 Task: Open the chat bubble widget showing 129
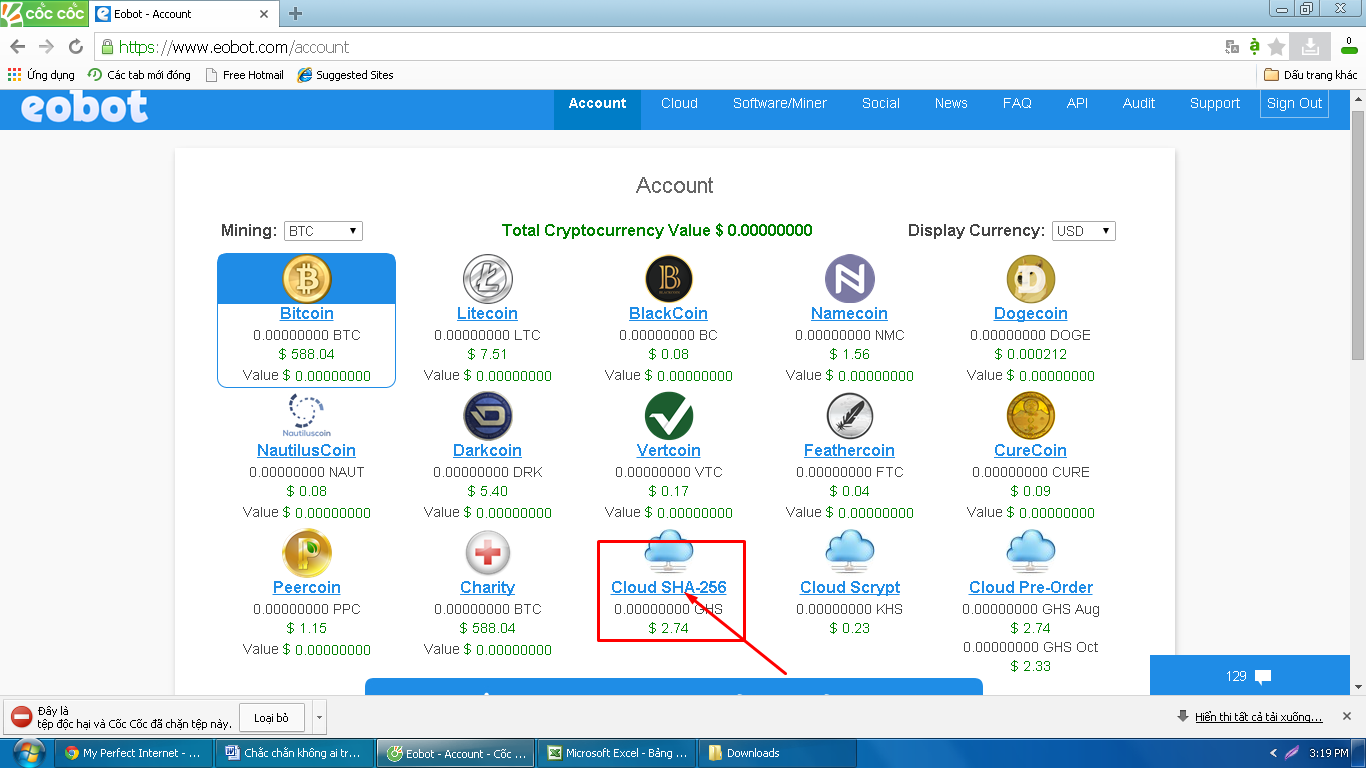[1250, 676]
